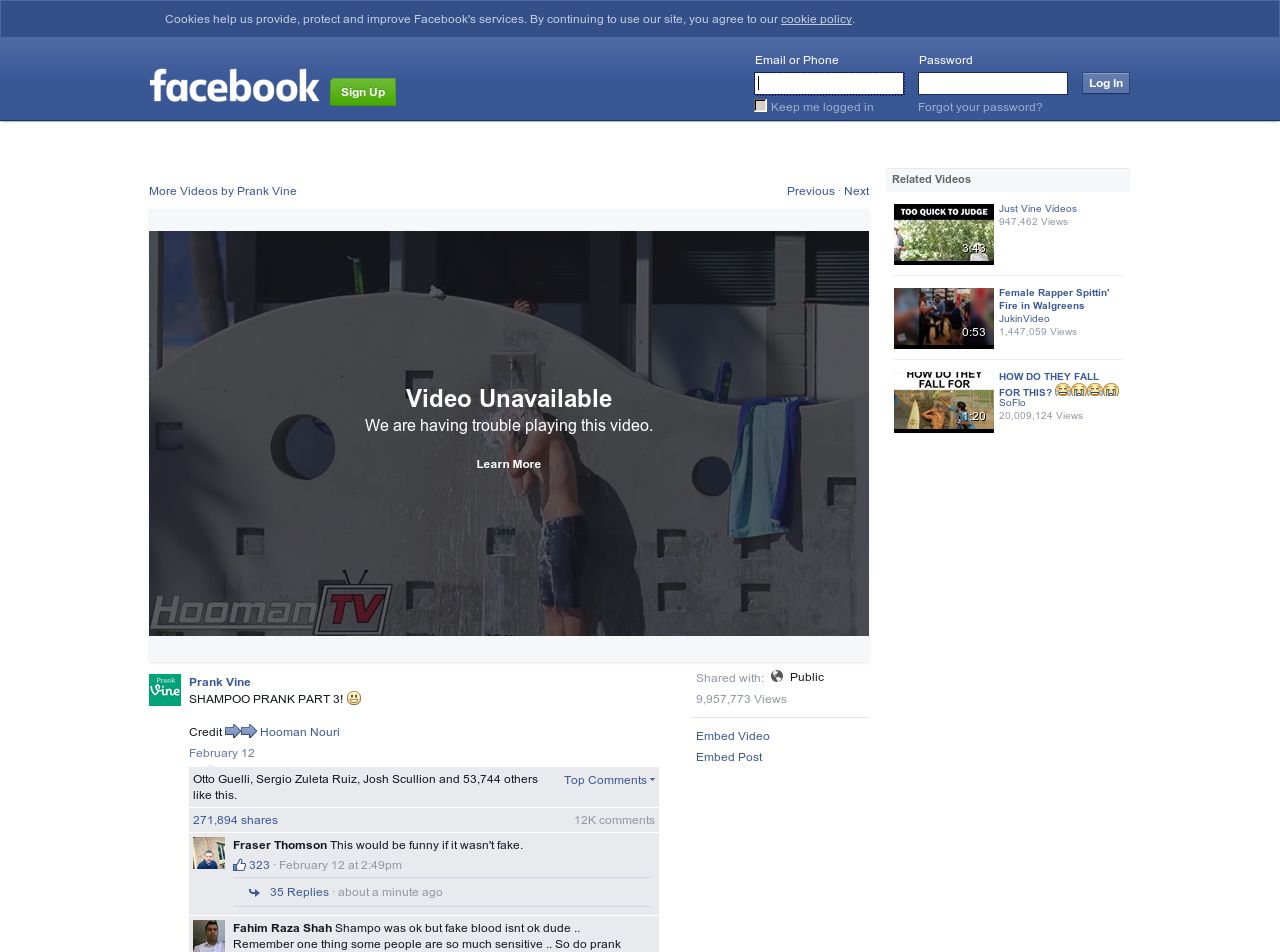Open JukinVideo channel link
The image size is (1280, 952).
(x=1024, y=319)
